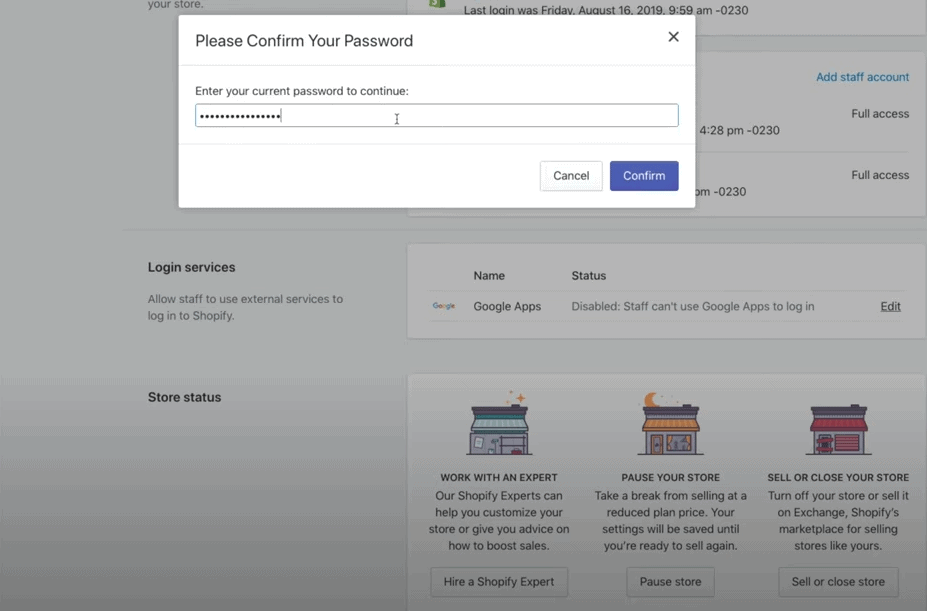Click the Status column header

pos(588,276)
